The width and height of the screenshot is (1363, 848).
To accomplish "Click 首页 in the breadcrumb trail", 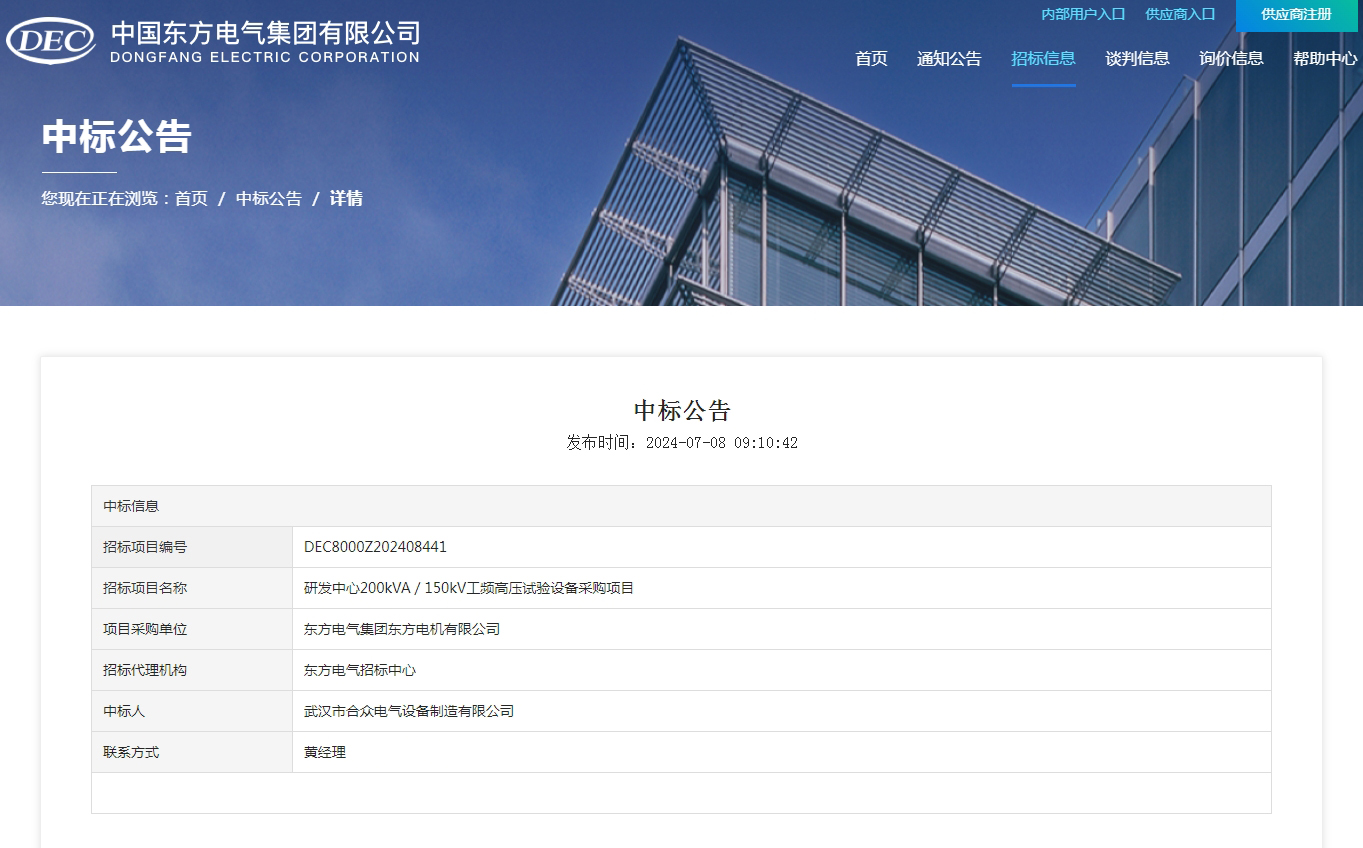I will click(x=192, y=198).
